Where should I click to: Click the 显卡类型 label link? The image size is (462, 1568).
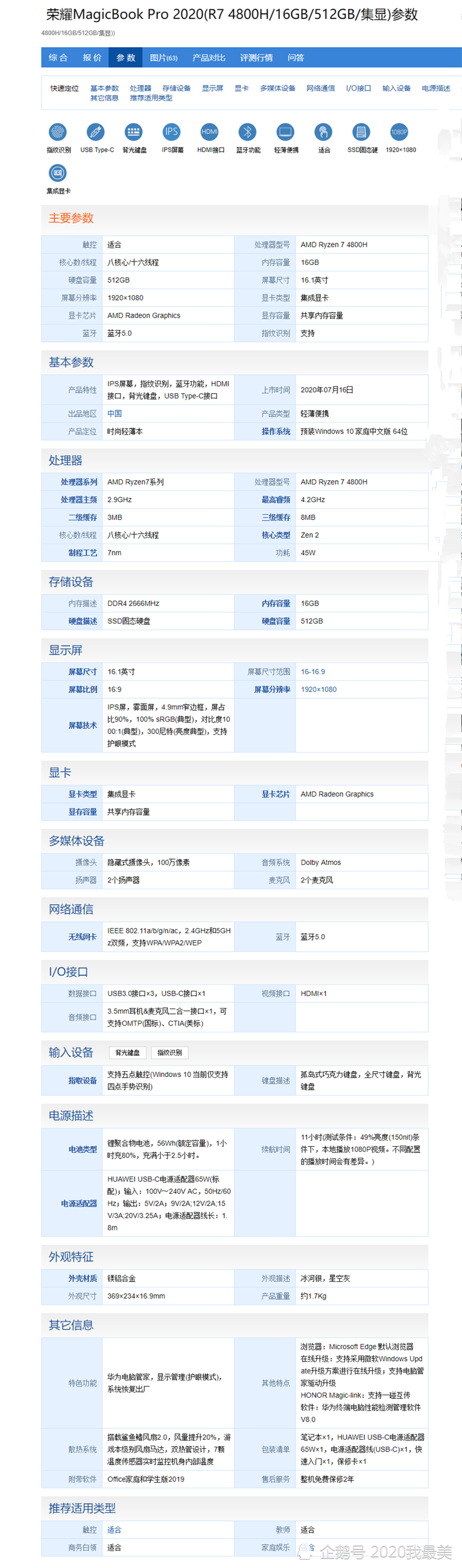[82, 794]
